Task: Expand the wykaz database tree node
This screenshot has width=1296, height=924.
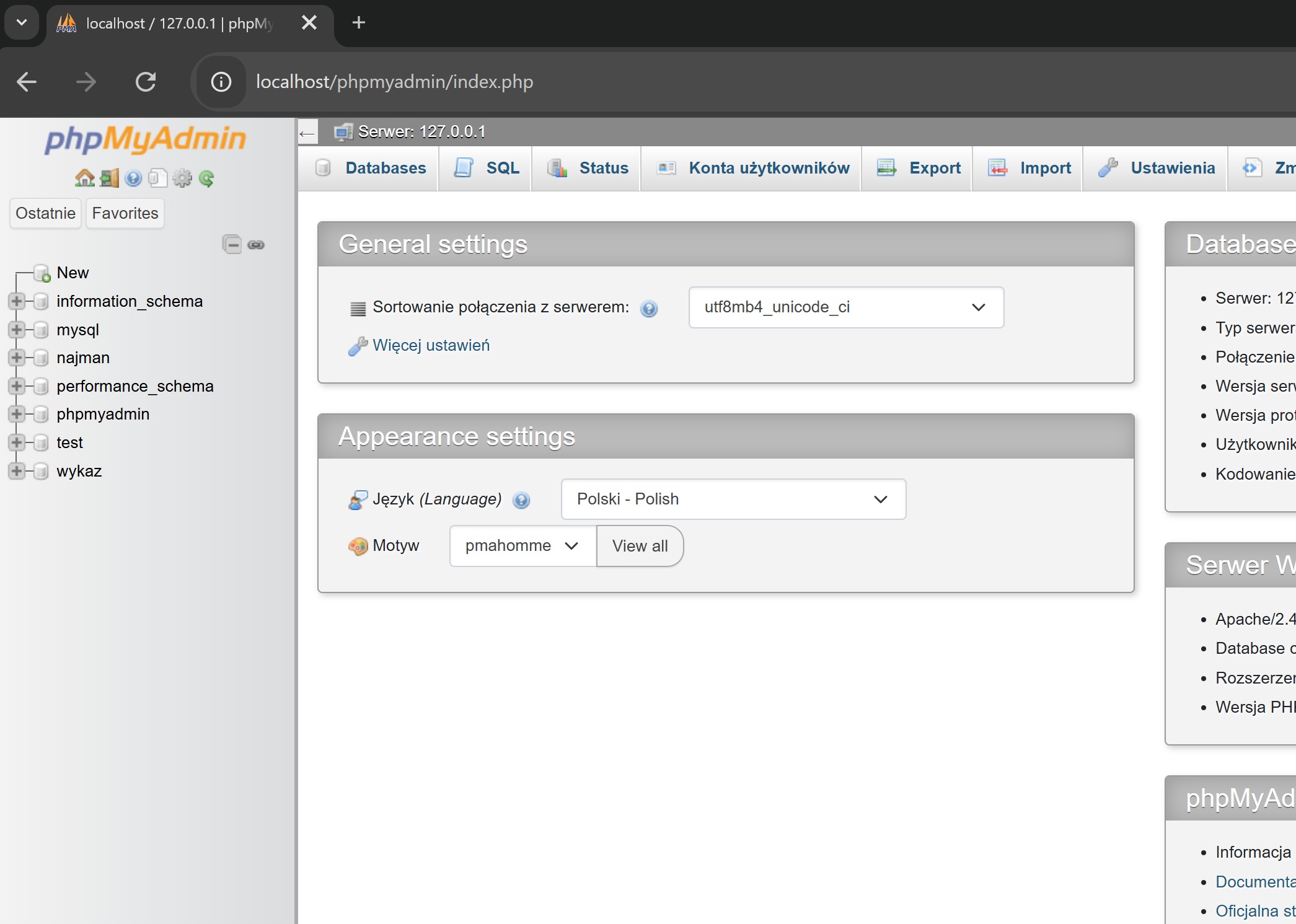Action: point(17,471)
